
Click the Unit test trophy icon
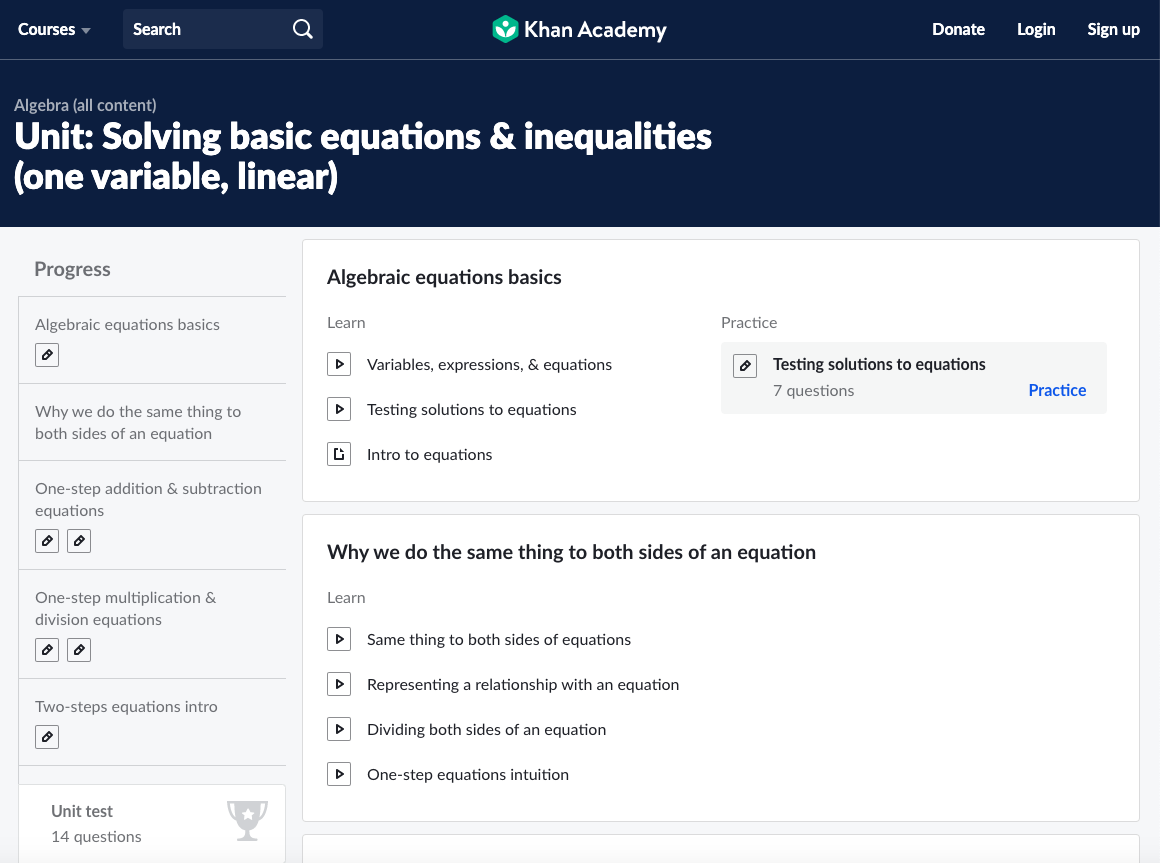coord(247,820)
